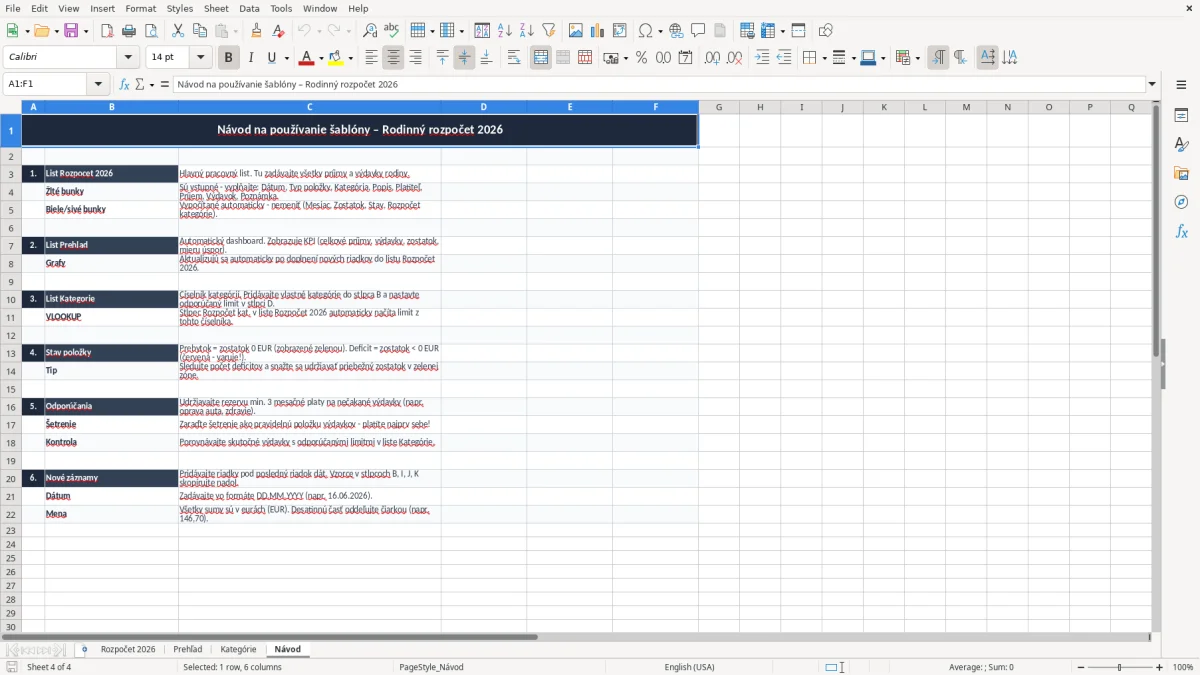This screenshot has width=1200, height=675.
Task: Click zoom out minus button
Action: pyautogui.click(x=1081, y=667)
